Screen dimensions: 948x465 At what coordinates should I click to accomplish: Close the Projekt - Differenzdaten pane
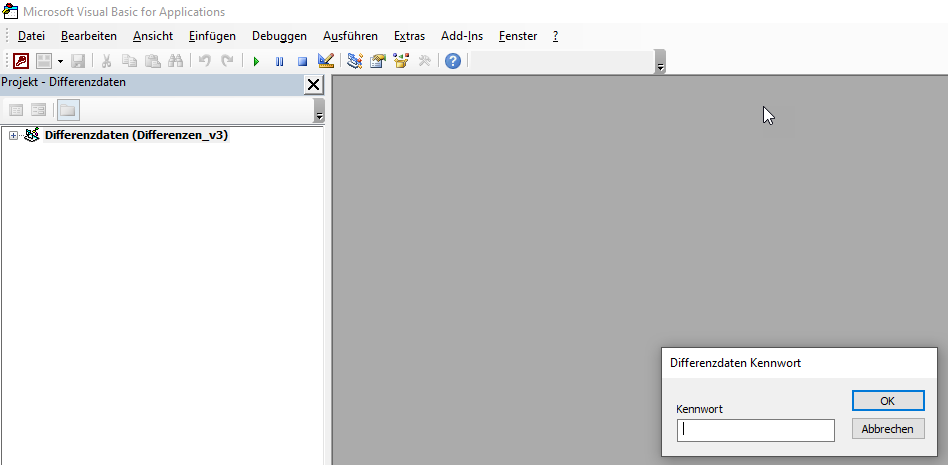(x=313, y=85)
